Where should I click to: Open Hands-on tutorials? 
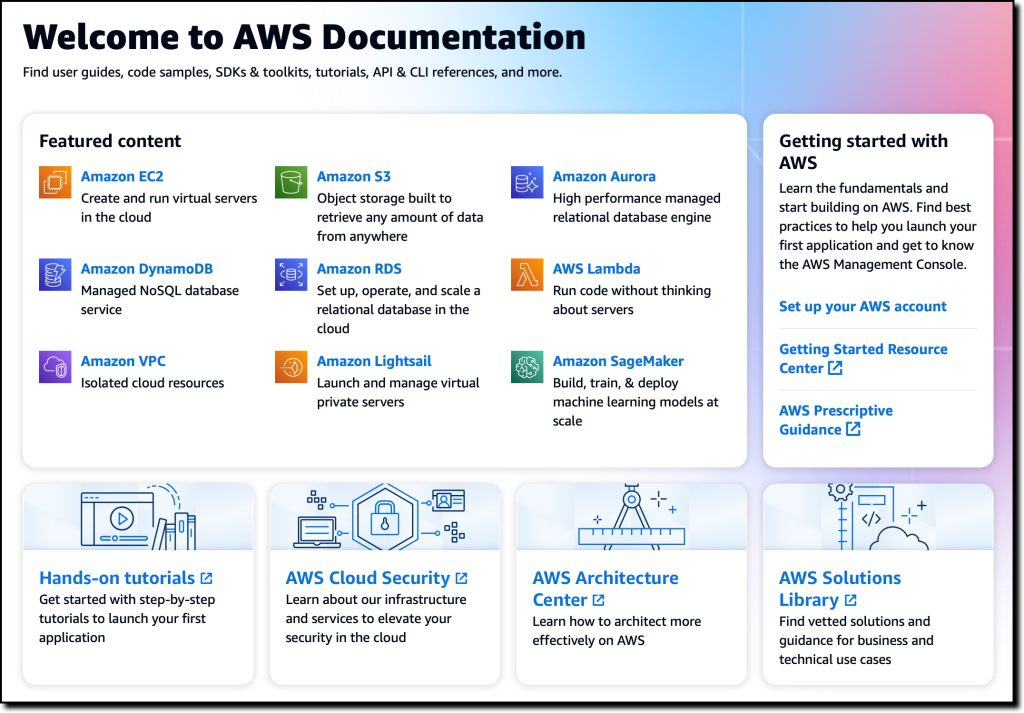pos(118,578)
